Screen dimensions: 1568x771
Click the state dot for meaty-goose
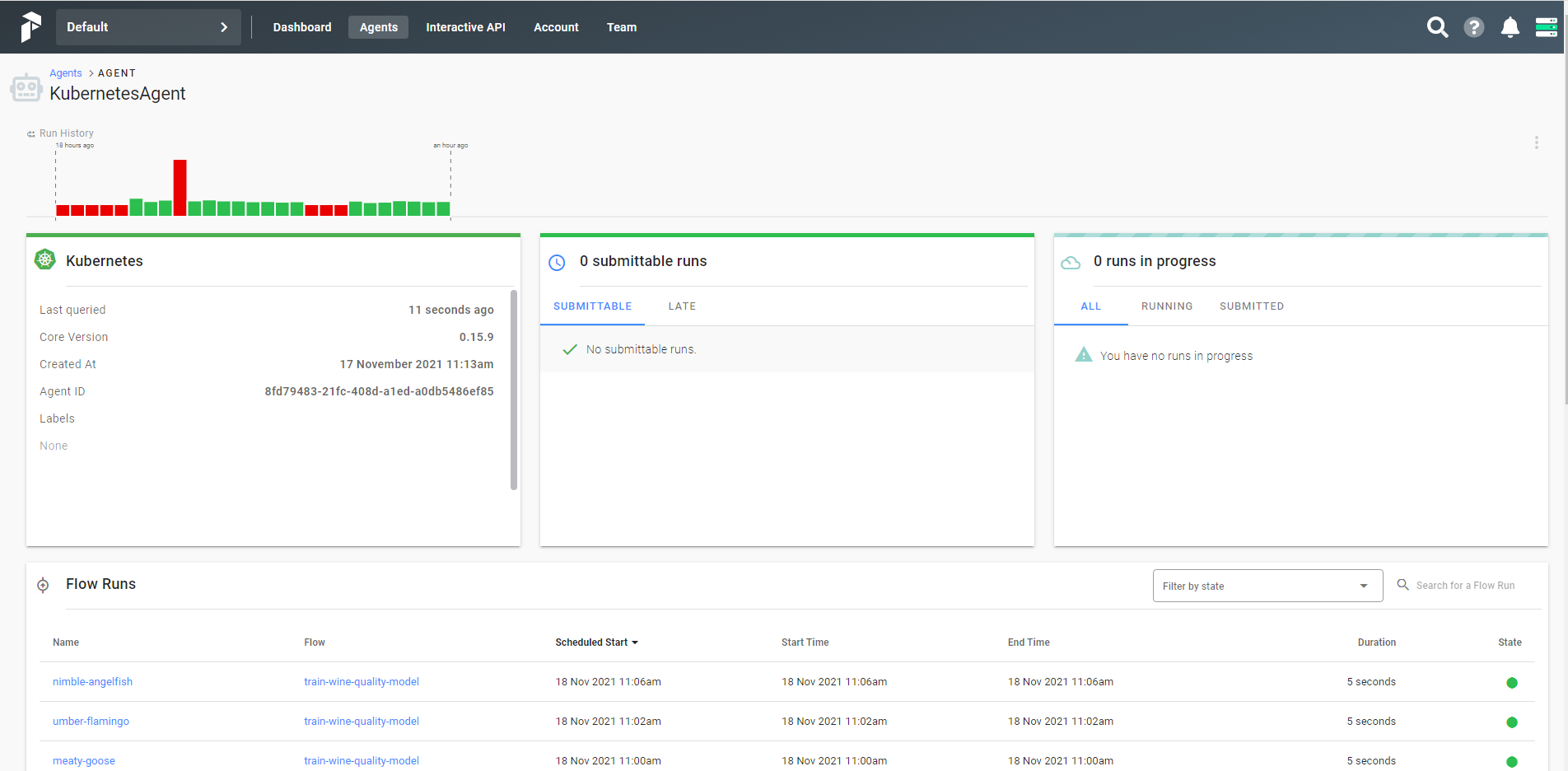(1511, 761)
